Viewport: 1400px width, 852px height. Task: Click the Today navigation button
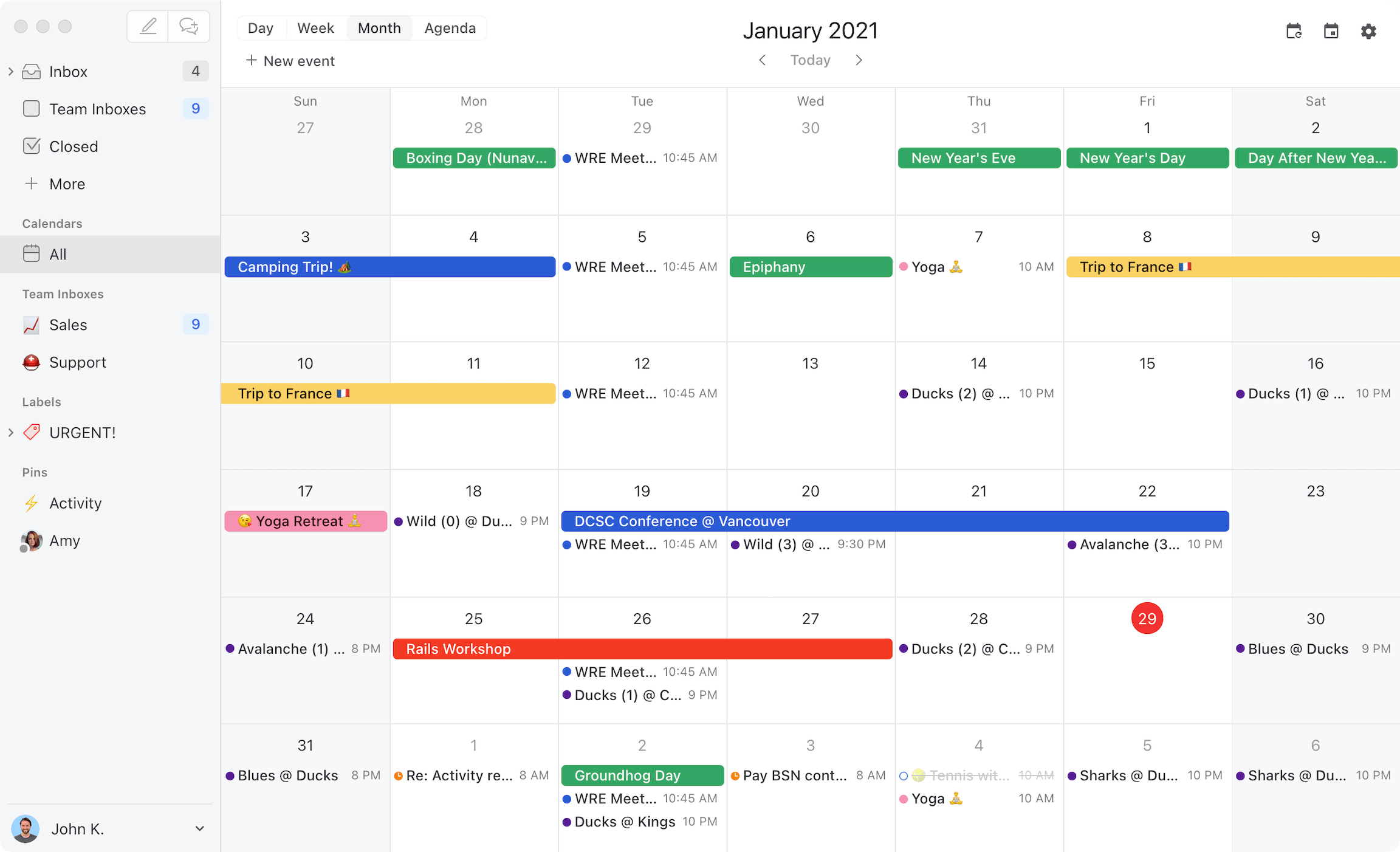pos(810,59)
